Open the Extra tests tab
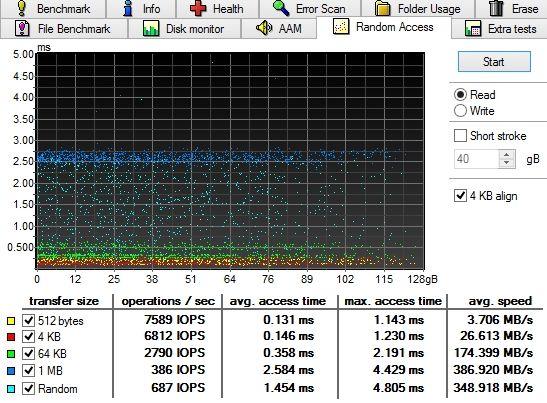 [500, 29]
